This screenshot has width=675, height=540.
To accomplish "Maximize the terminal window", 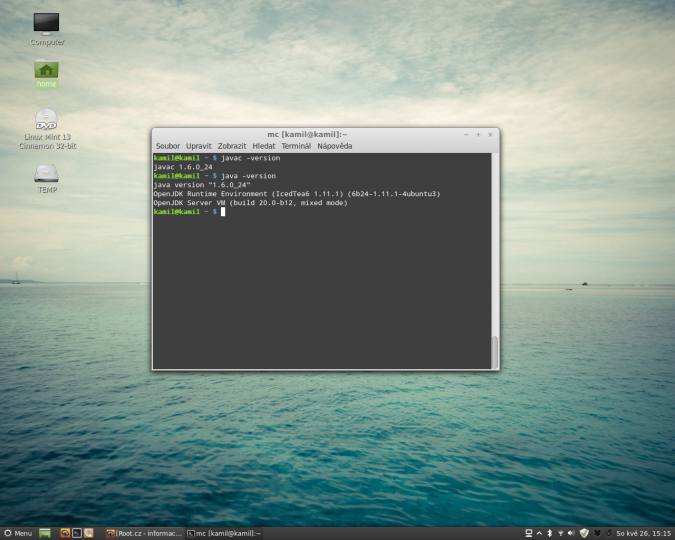I will point(478,135).
